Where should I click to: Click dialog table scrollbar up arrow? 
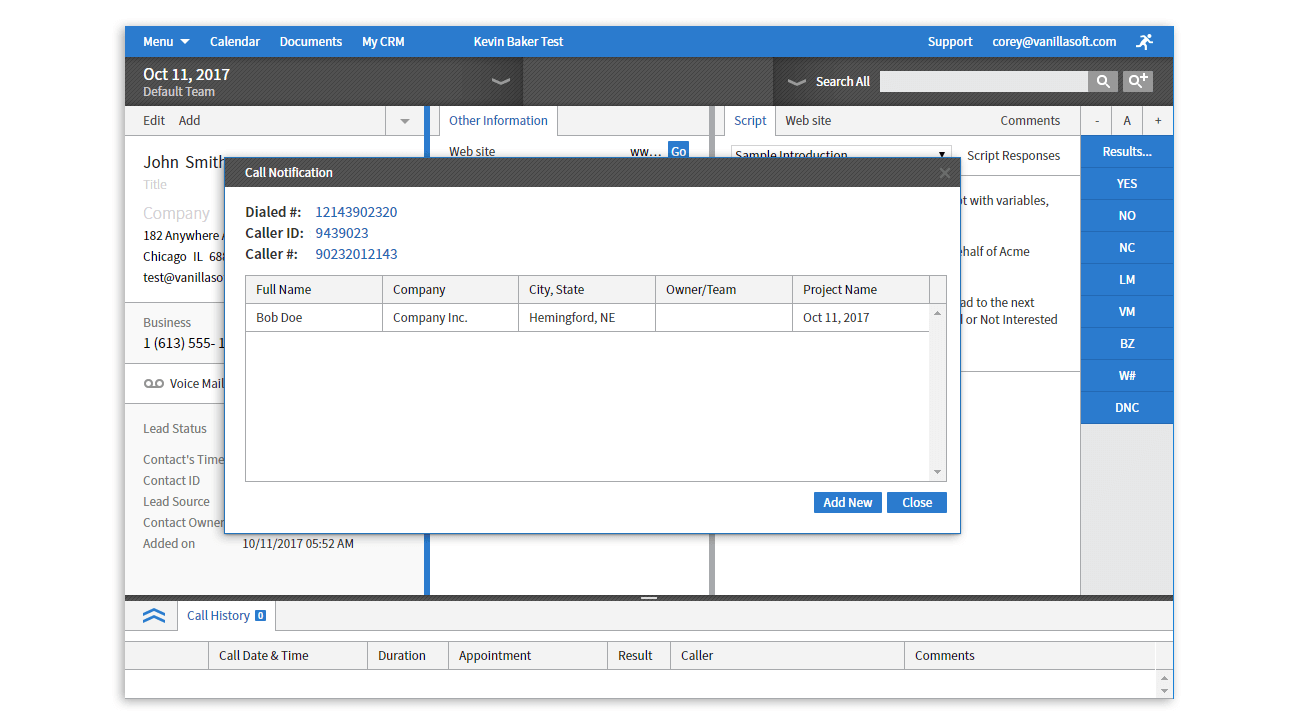point(938,313)
